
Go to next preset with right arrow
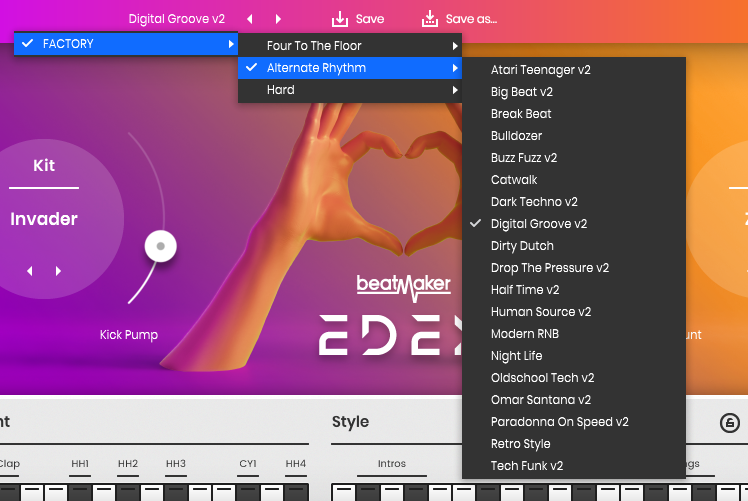(278, 19)
